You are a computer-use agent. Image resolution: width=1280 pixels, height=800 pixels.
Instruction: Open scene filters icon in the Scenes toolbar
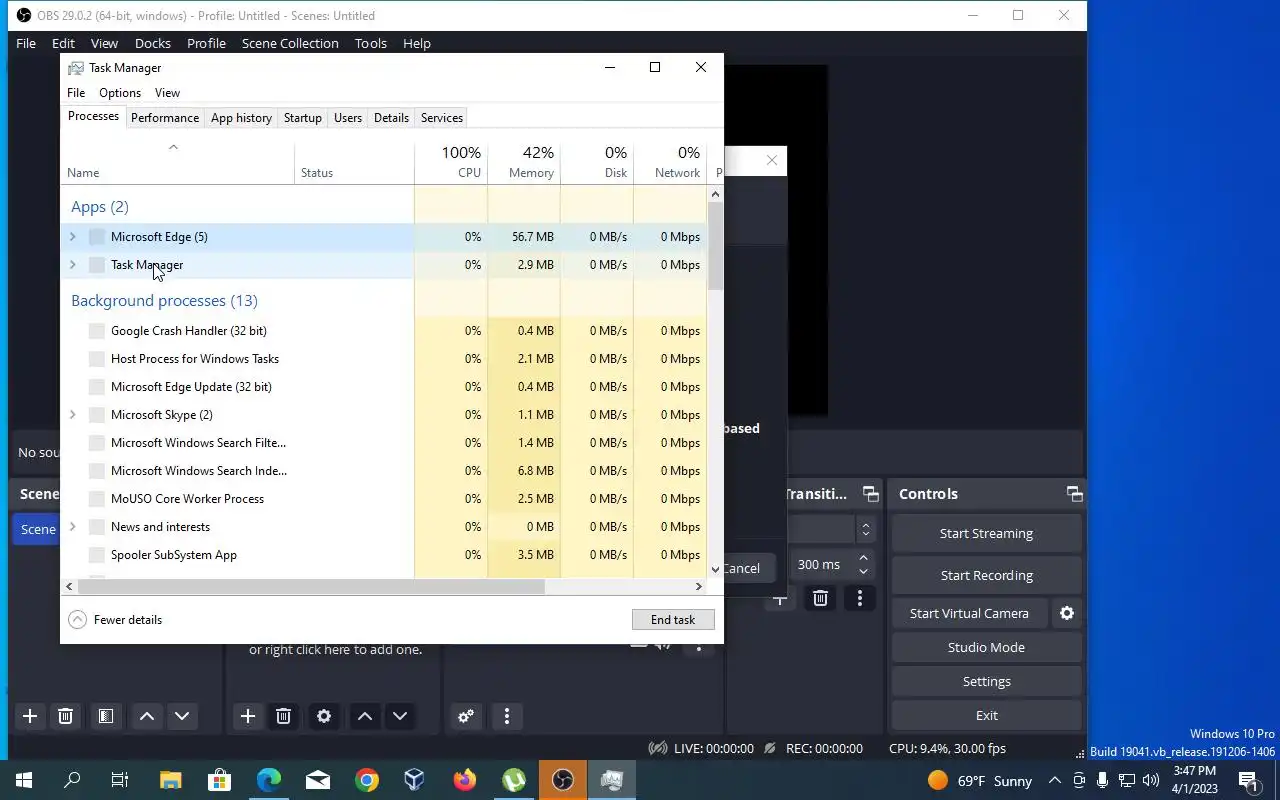tap(105, 716)
